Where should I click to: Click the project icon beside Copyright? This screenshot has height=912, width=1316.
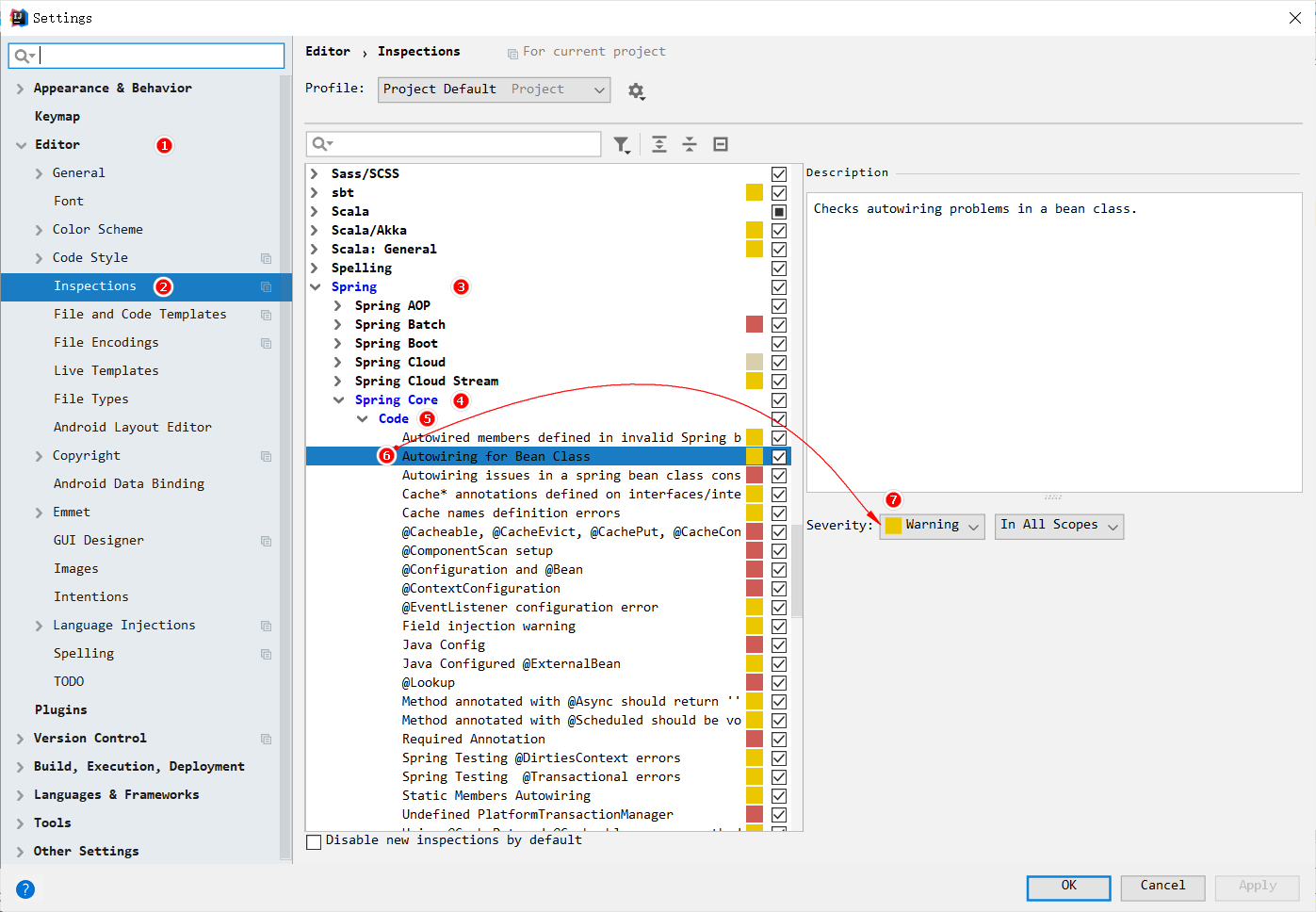point(266,456)
